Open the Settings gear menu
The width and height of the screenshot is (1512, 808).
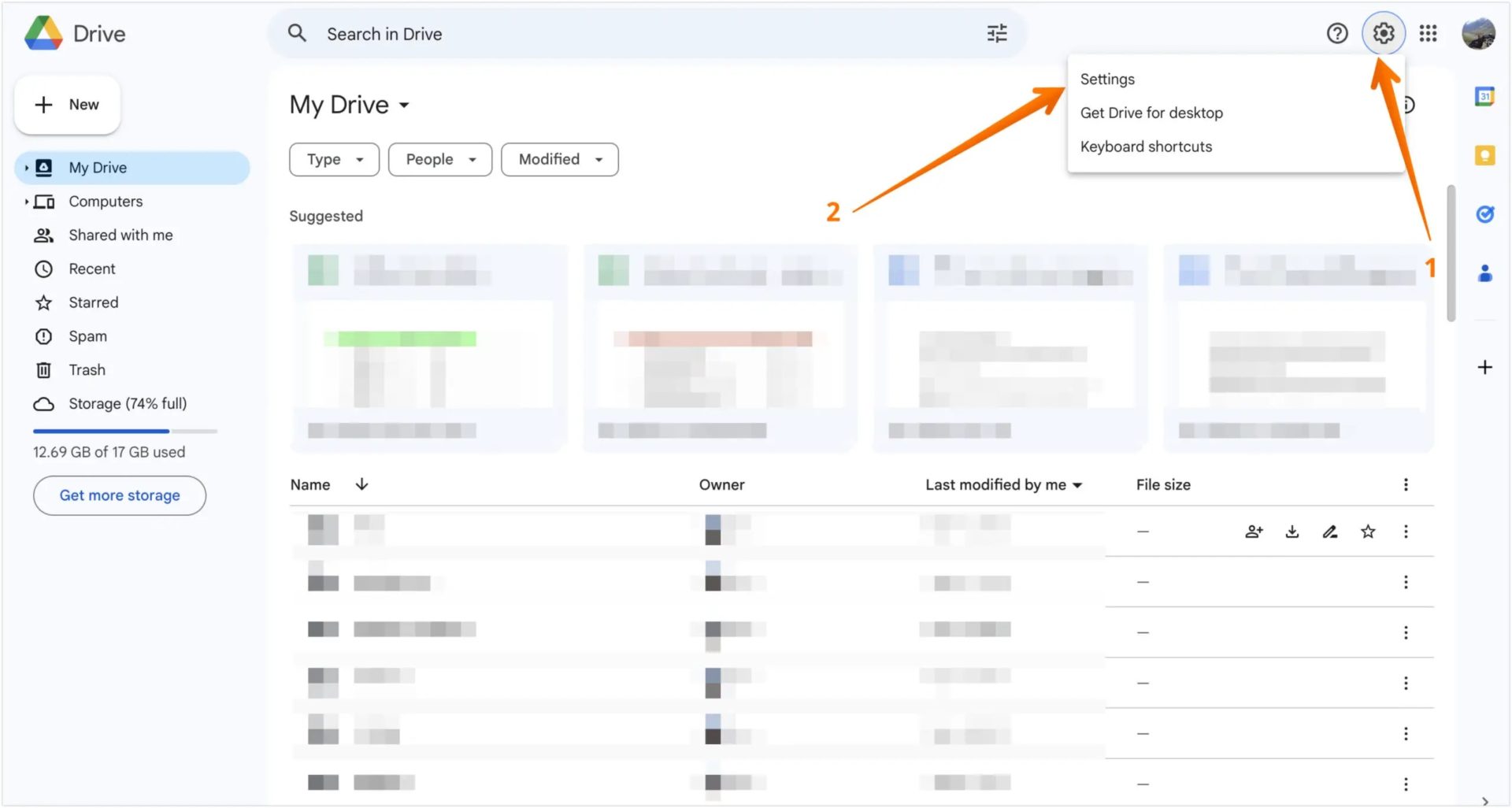click(x=1384, y=33)
